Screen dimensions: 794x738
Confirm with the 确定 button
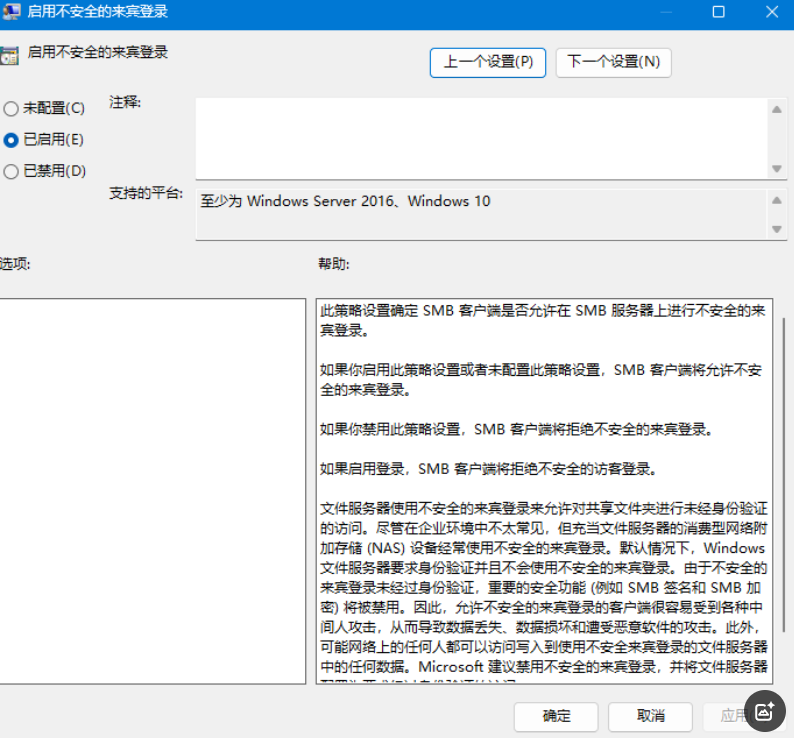[556, 716]
